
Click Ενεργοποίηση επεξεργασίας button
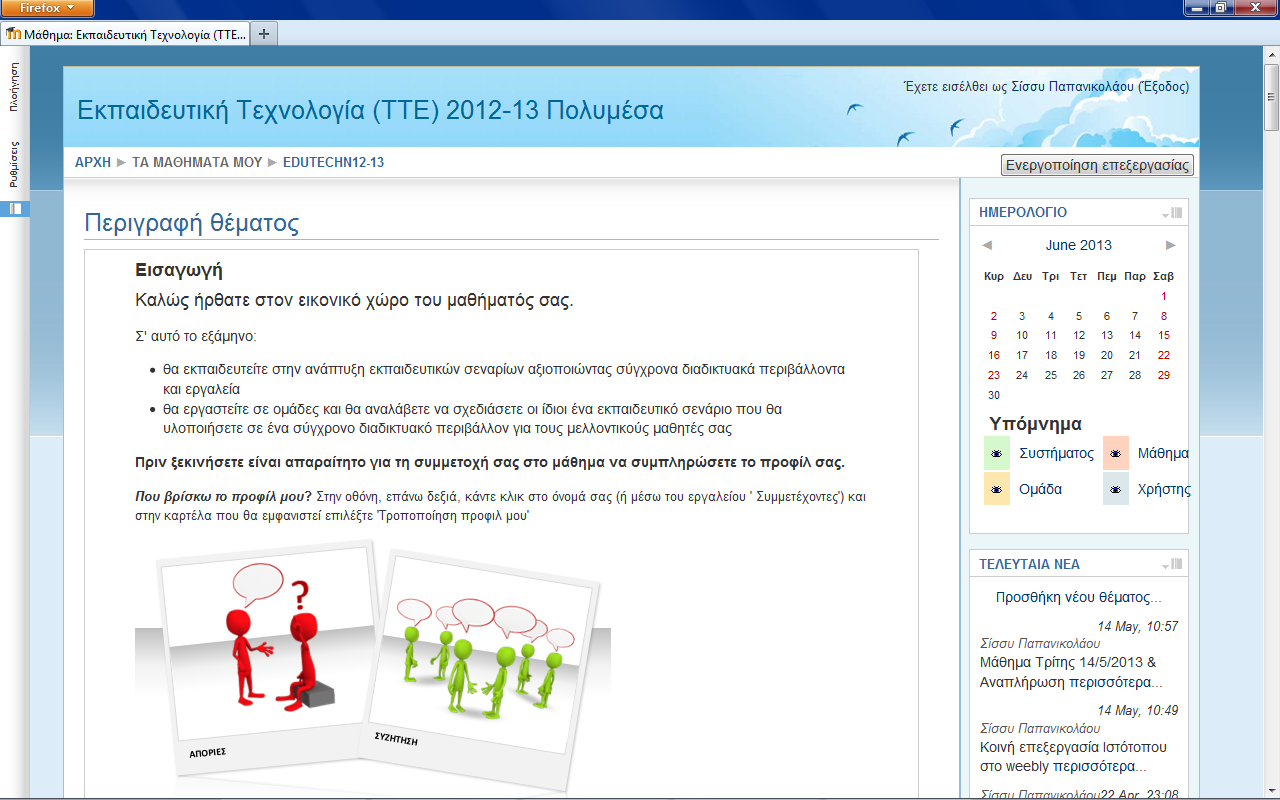[x=1097, y=165]
